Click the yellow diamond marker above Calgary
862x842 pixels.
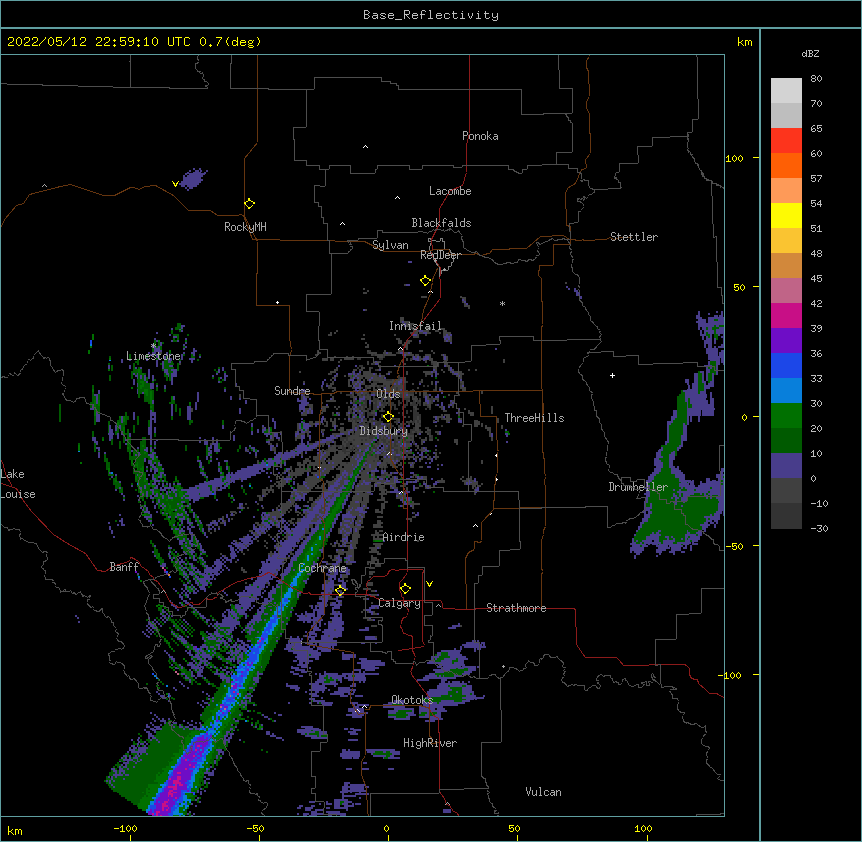(405, 589)
